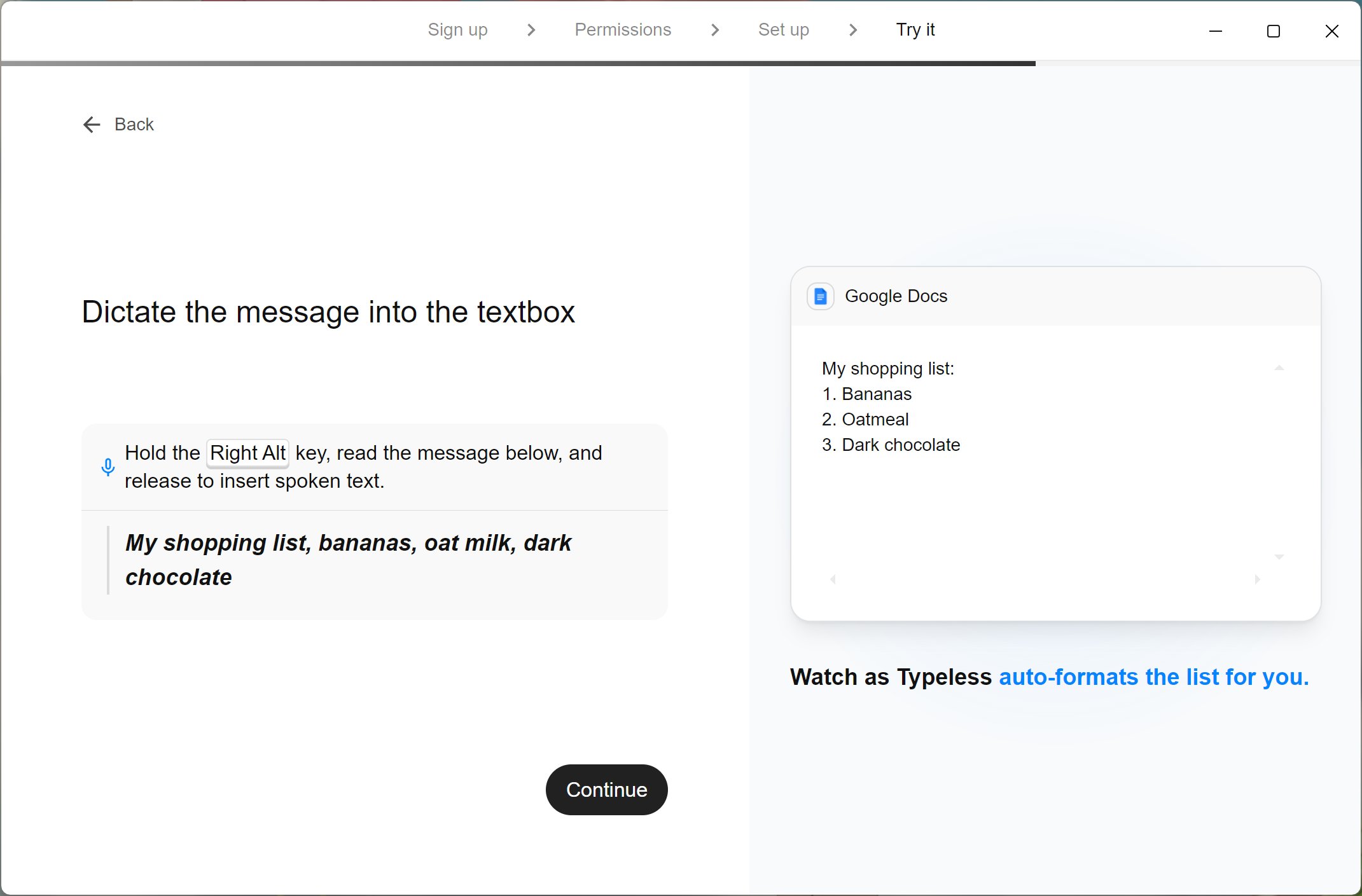Click the Google Docs document icon

(x=820, y=296)
